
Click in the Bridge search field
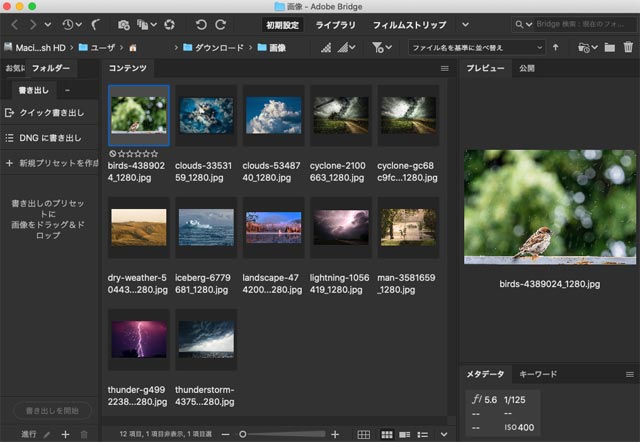click(x=584, y=24)
